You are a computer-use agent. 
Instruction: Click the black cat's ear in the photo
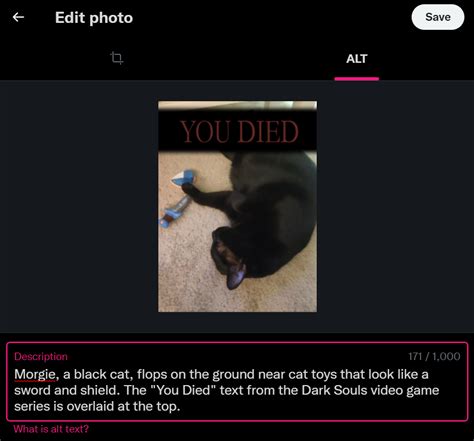236,276
